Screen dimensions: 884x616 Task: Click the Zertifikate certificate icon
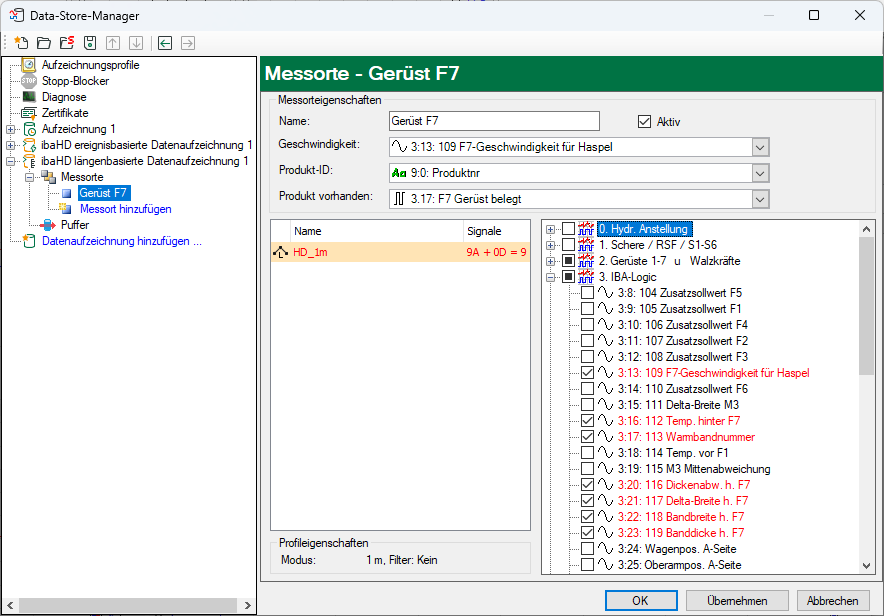pyautogui.click(x=29, y=113)
